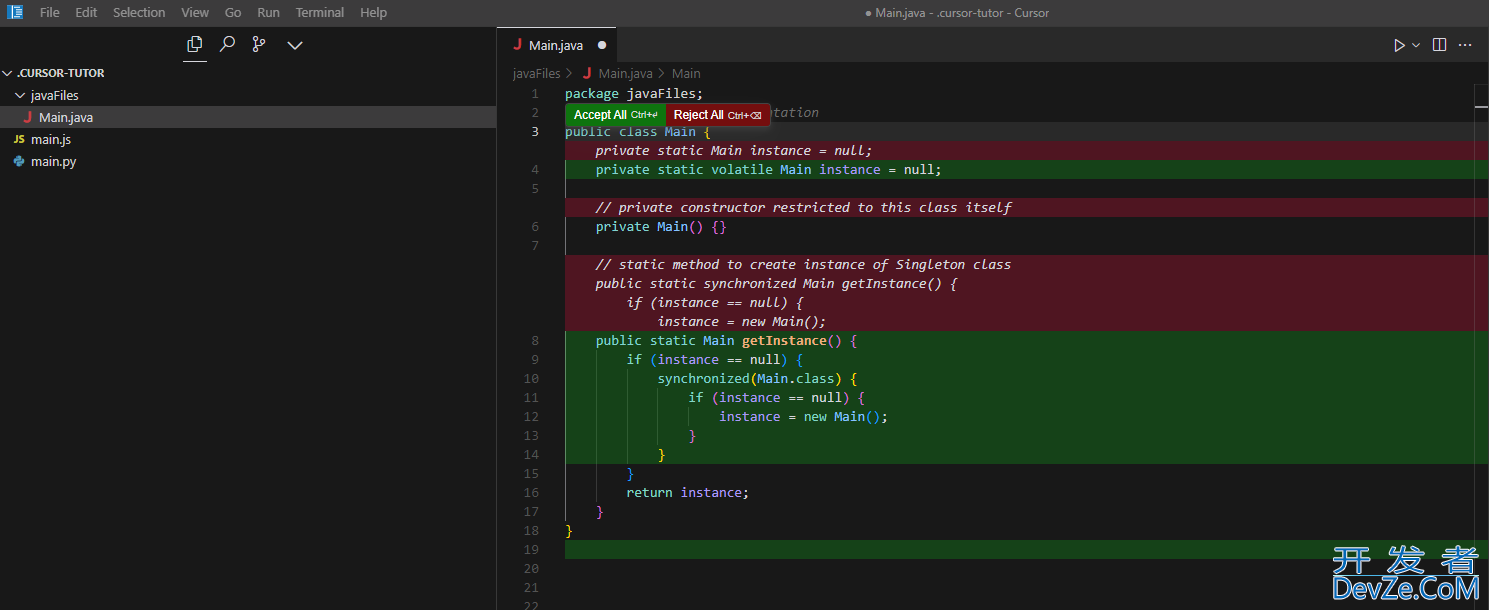
Task: Click 'return instance;' line
Action: coord(687,492)
